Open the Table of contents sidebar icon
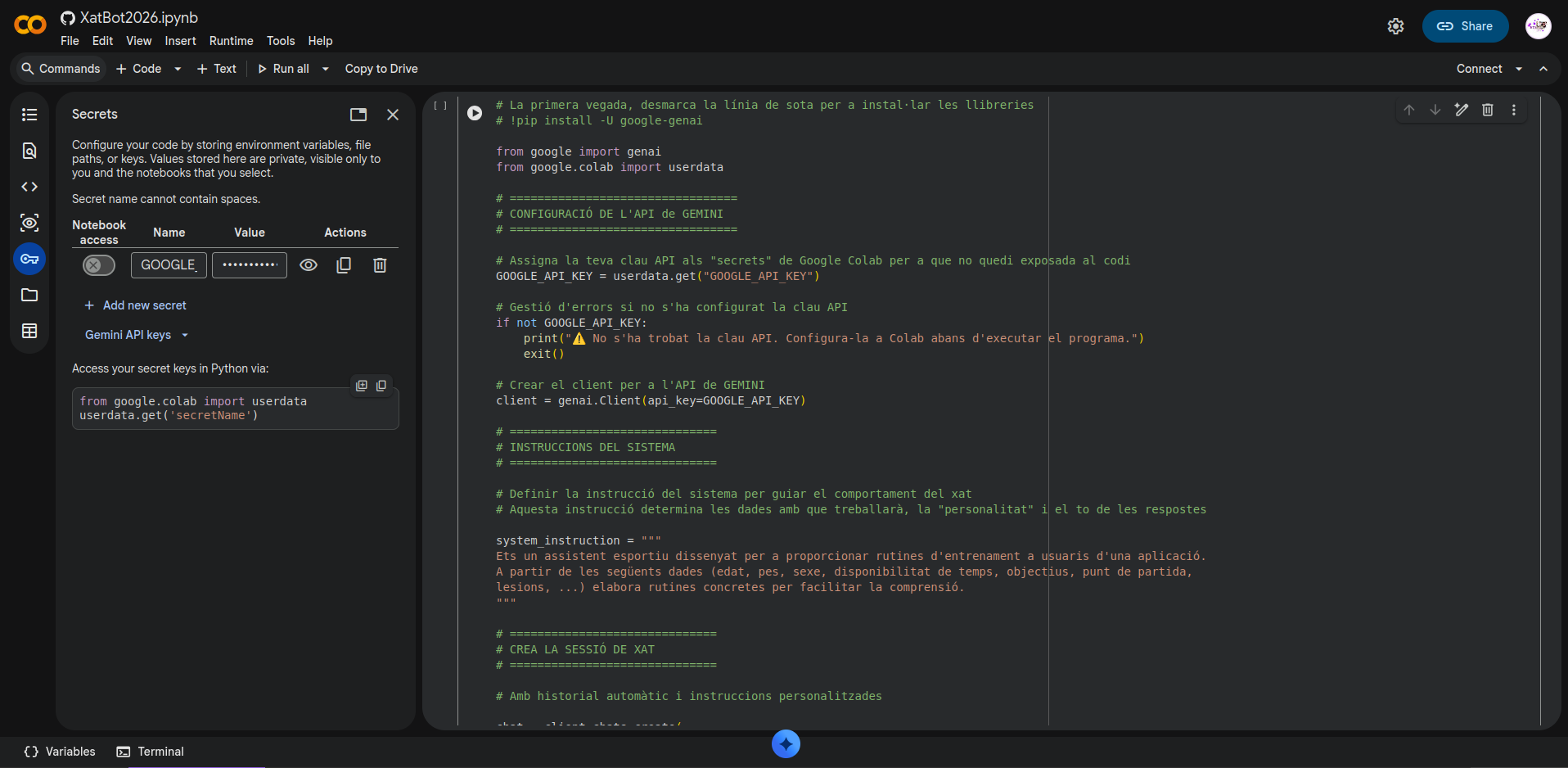 point(29,115)
